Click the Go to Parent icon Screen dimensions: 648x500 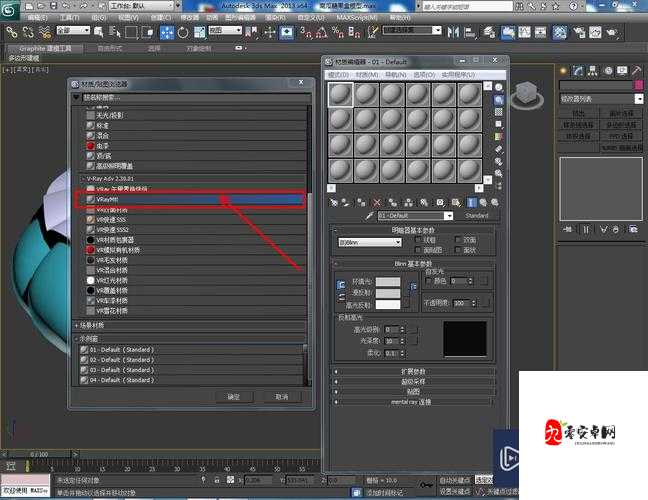483,202
